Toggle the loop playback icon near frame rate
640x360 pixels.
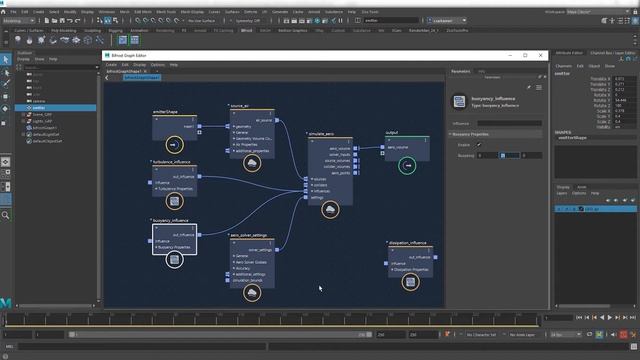pyautogui.click(x=589, y=335)
